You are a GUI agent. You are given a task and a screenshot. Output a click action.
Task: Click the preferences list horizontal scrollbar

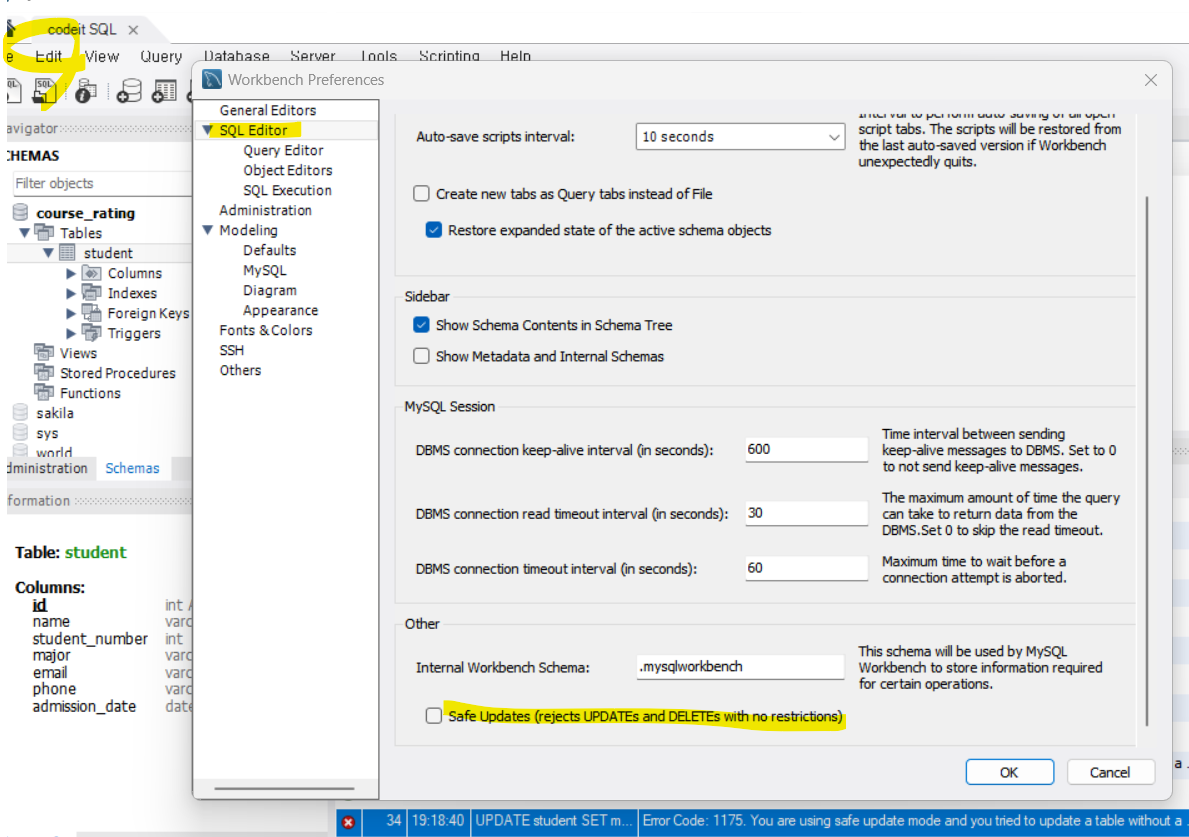(x=284, y=788)
